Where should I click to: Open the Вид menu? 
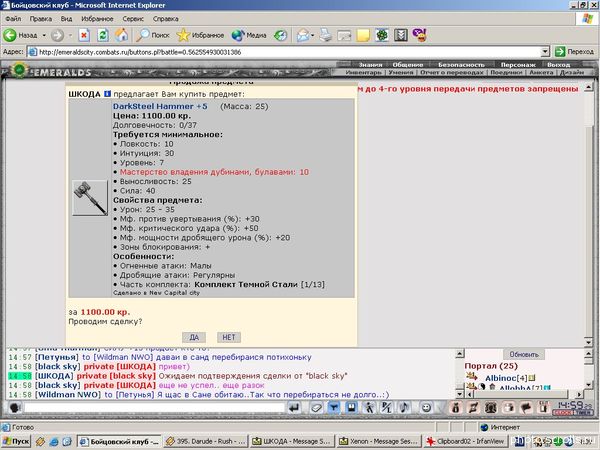(x=66, y=19)
